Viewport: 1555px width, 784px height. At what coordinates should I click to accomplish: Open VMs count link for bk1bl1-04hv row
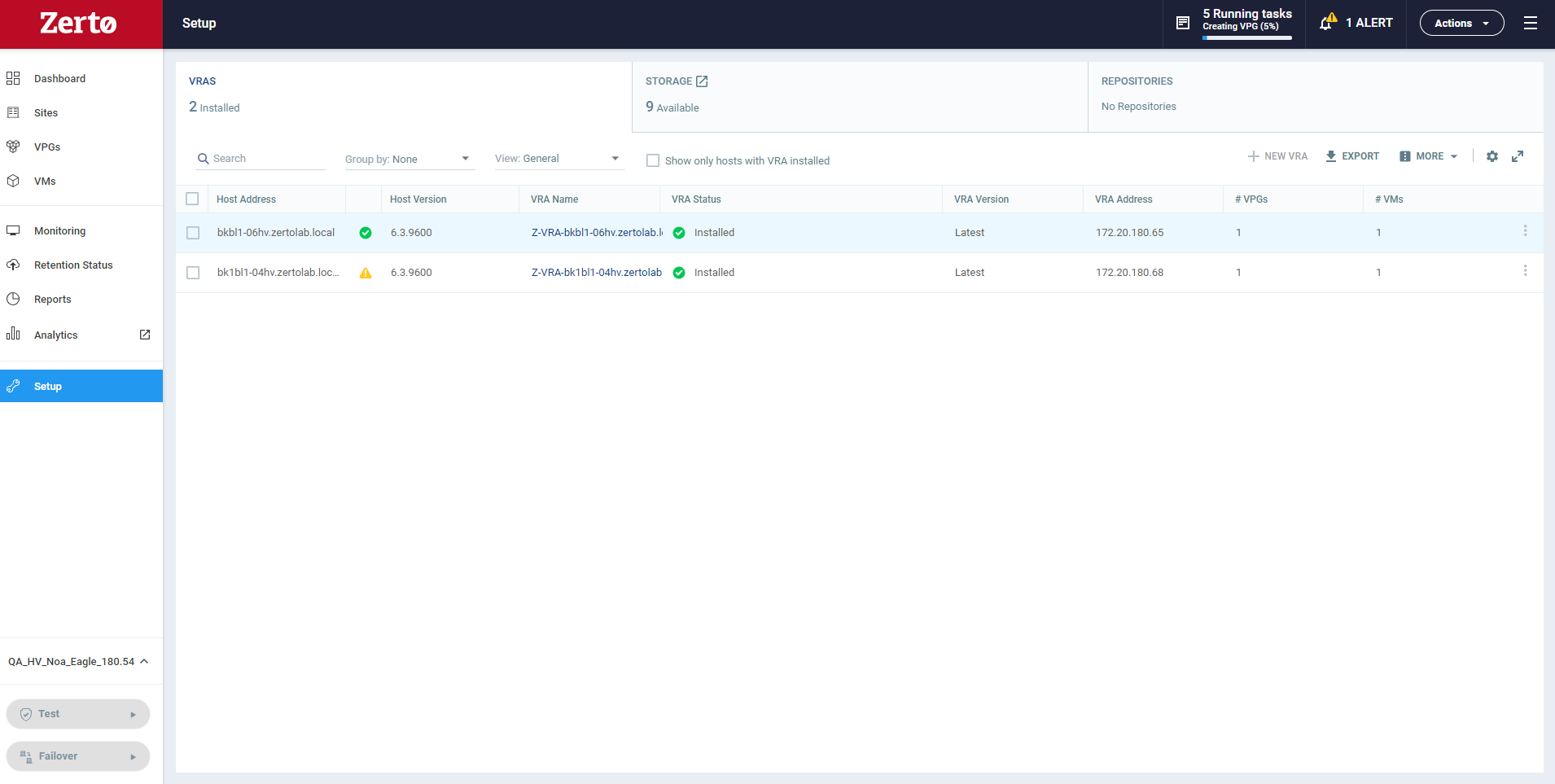click(1378, 273)
